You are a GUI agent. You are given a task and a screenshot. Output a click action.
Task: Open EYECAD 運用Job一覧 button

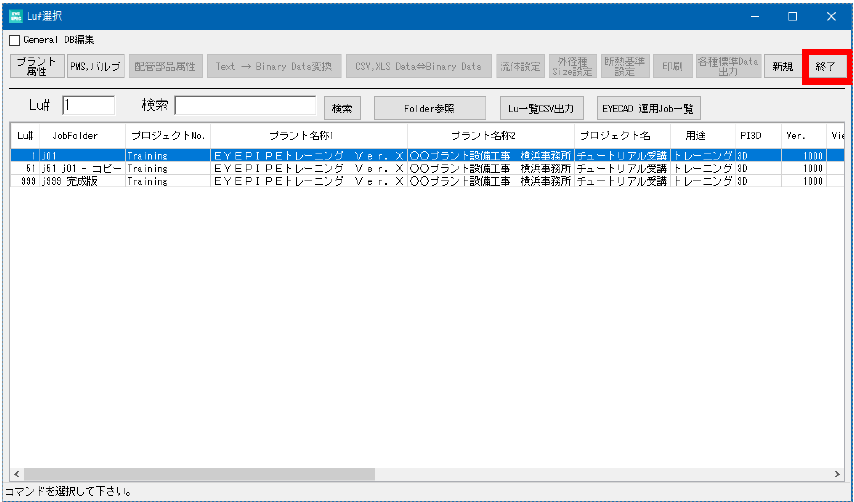coord(648,108)
